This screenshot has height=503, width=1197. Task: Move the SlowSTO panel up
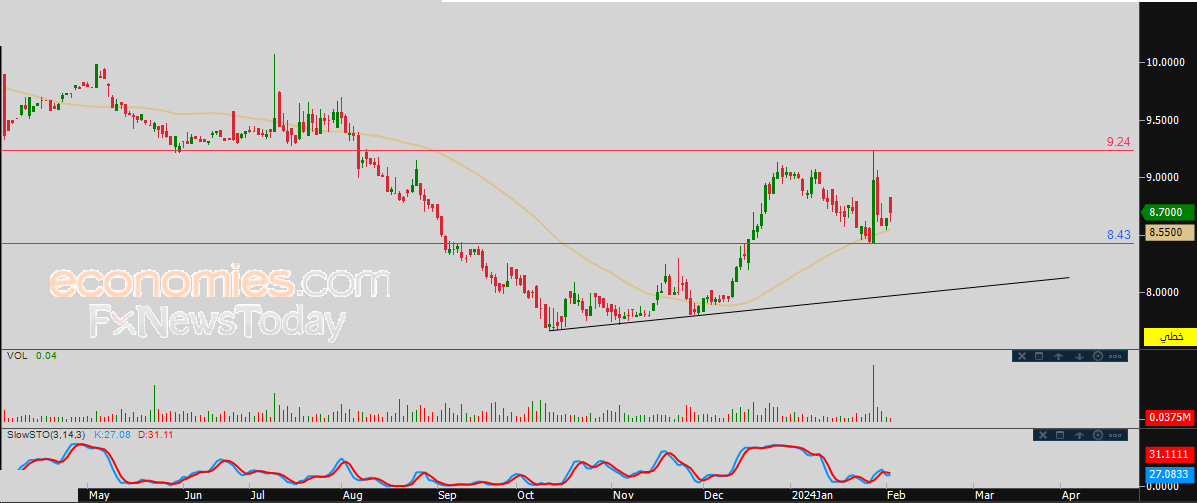1079,435
